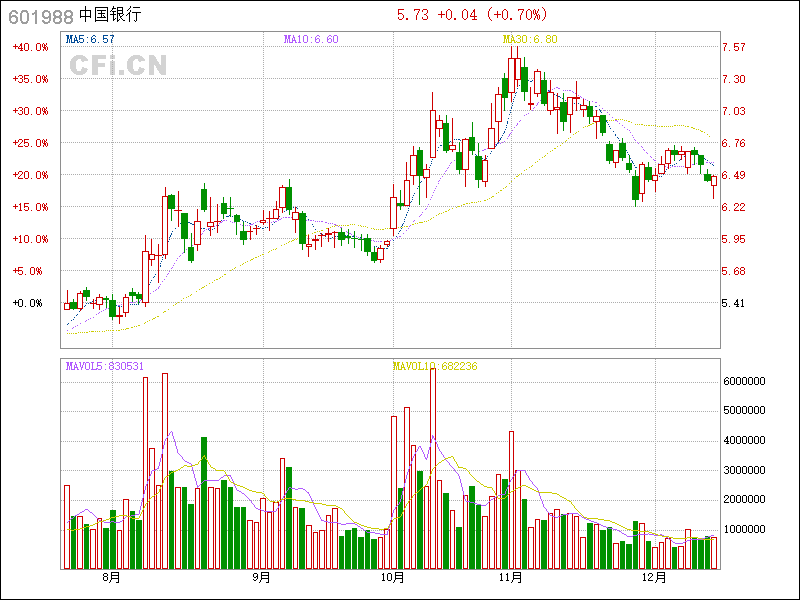Click the 7.57 price axis label
The image size is (800, 600).
coord(733,47)
